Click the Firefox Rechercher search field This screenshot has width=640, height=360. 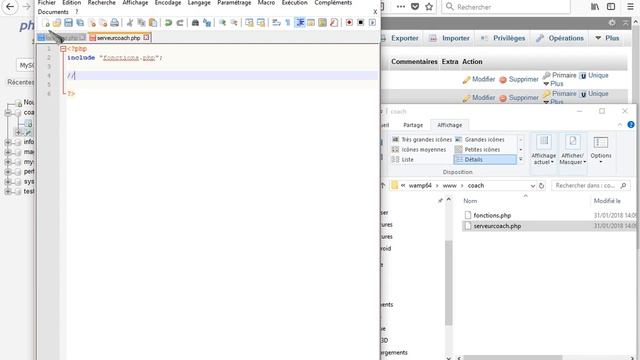coord(506,7)
